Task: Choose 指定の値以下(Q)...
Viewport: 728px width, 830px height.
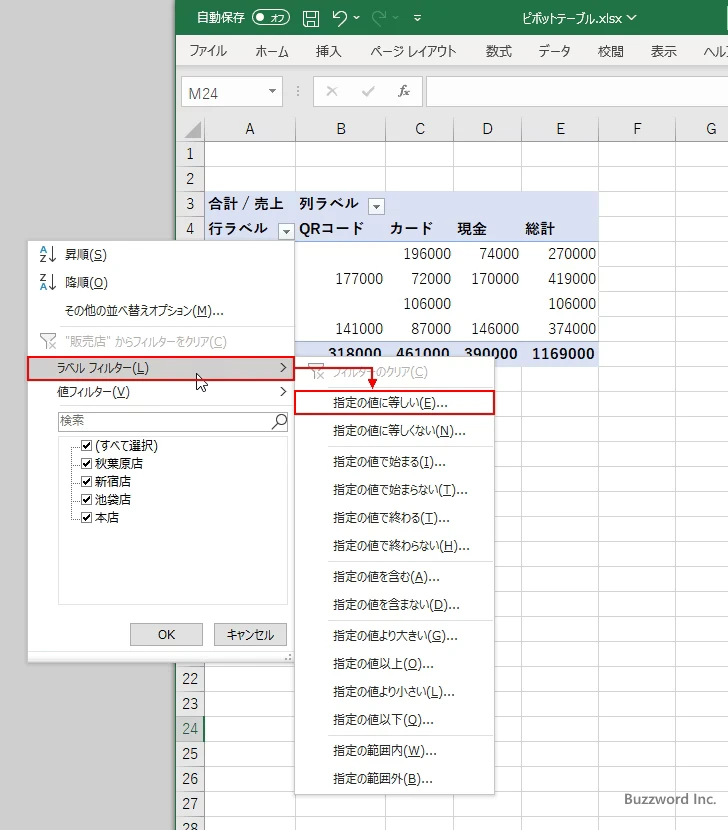Action: 394,720
